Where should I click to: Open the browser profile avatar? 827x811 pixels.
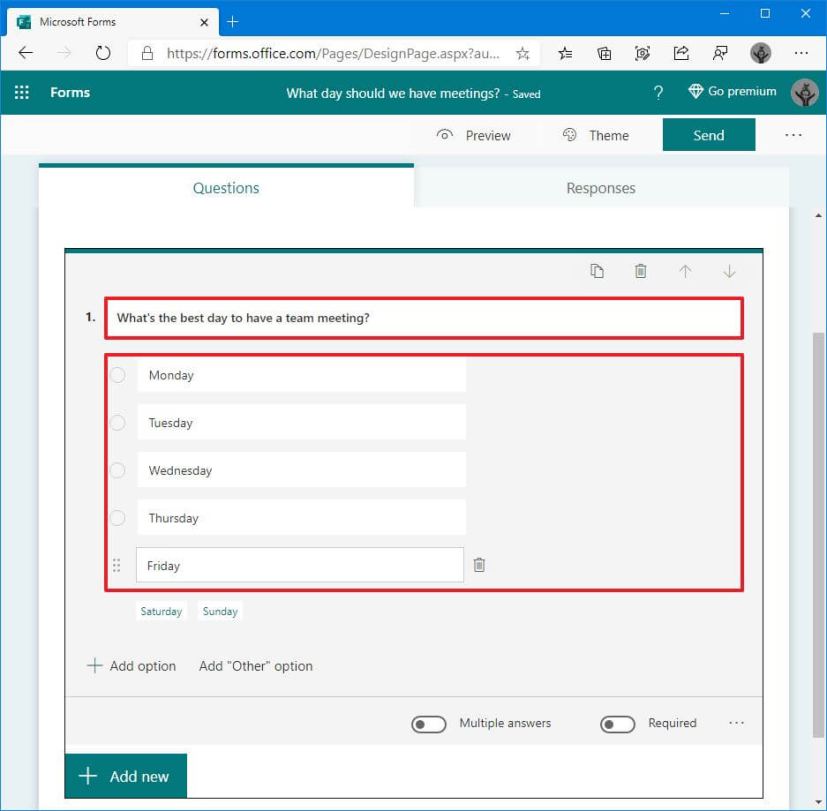(x=760, y=53)
